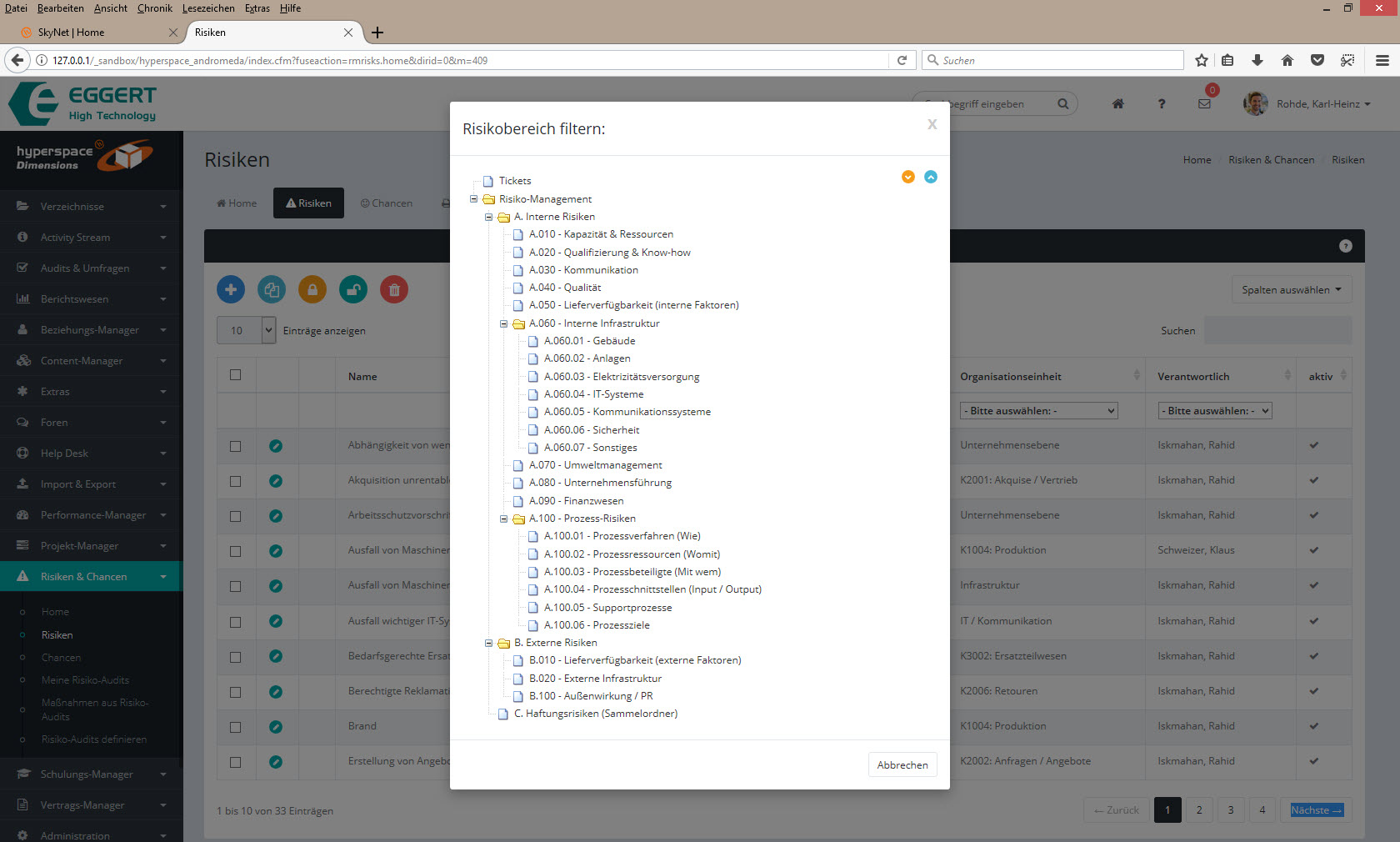This screenshot has width=1400, height=842.
Task: Open the mail notifications icon
Action: [x=1204, y=104]
